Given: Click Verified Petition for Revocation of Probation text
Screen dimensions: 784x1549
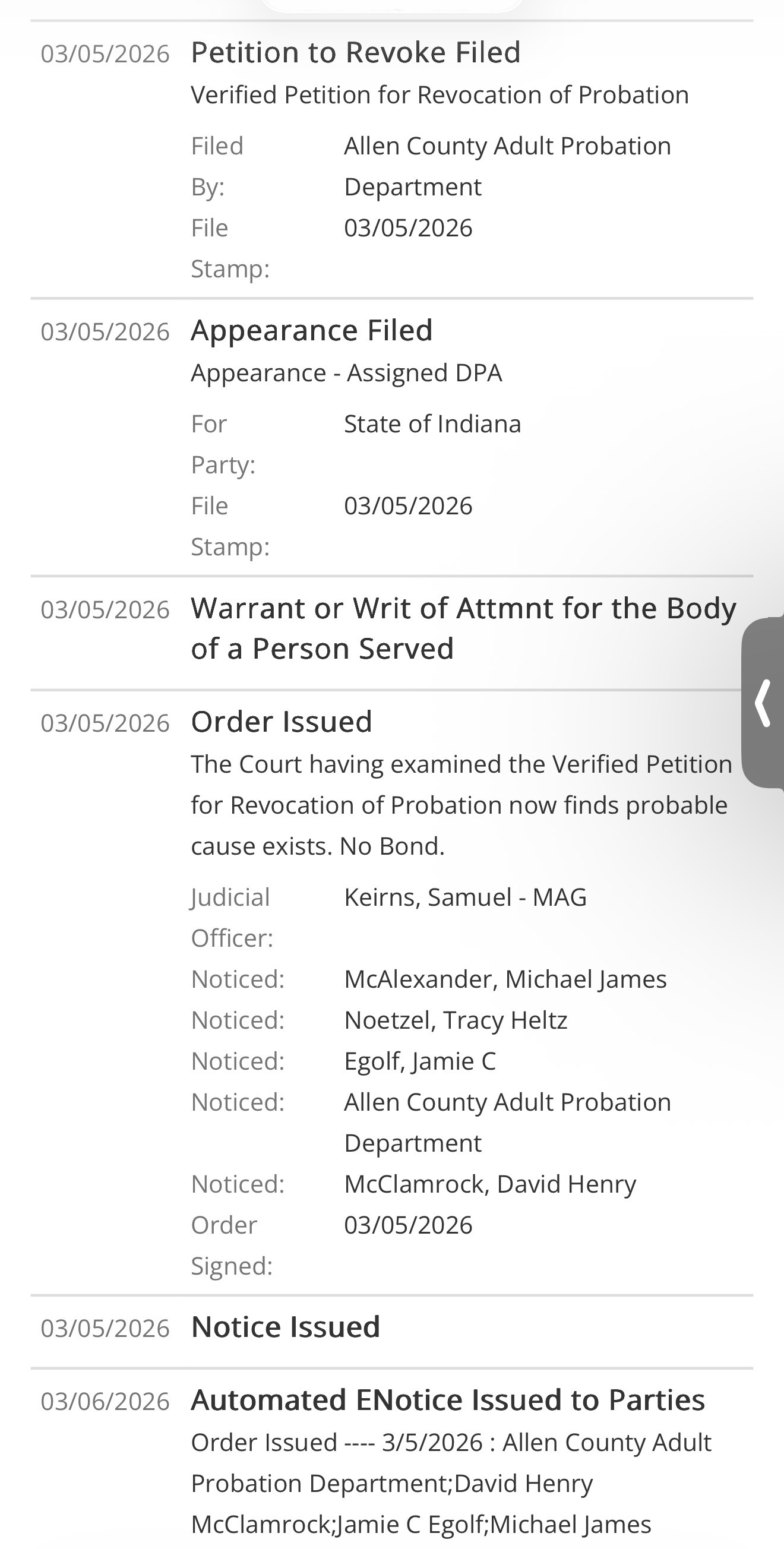Looking at the screenshot, I should tap(440, 95).
